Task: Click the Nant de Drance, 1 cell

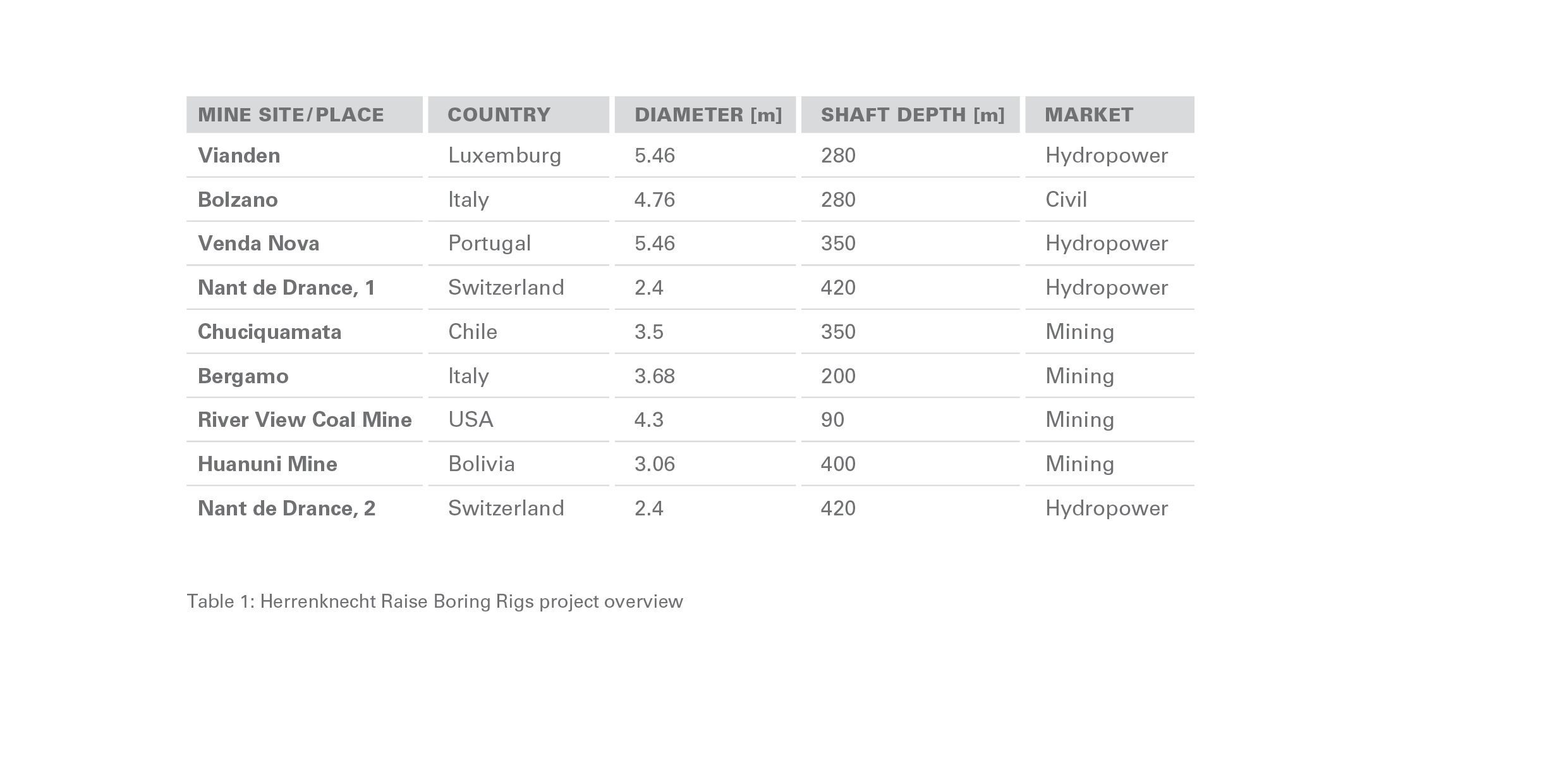Action: click(x=286, y=288)
